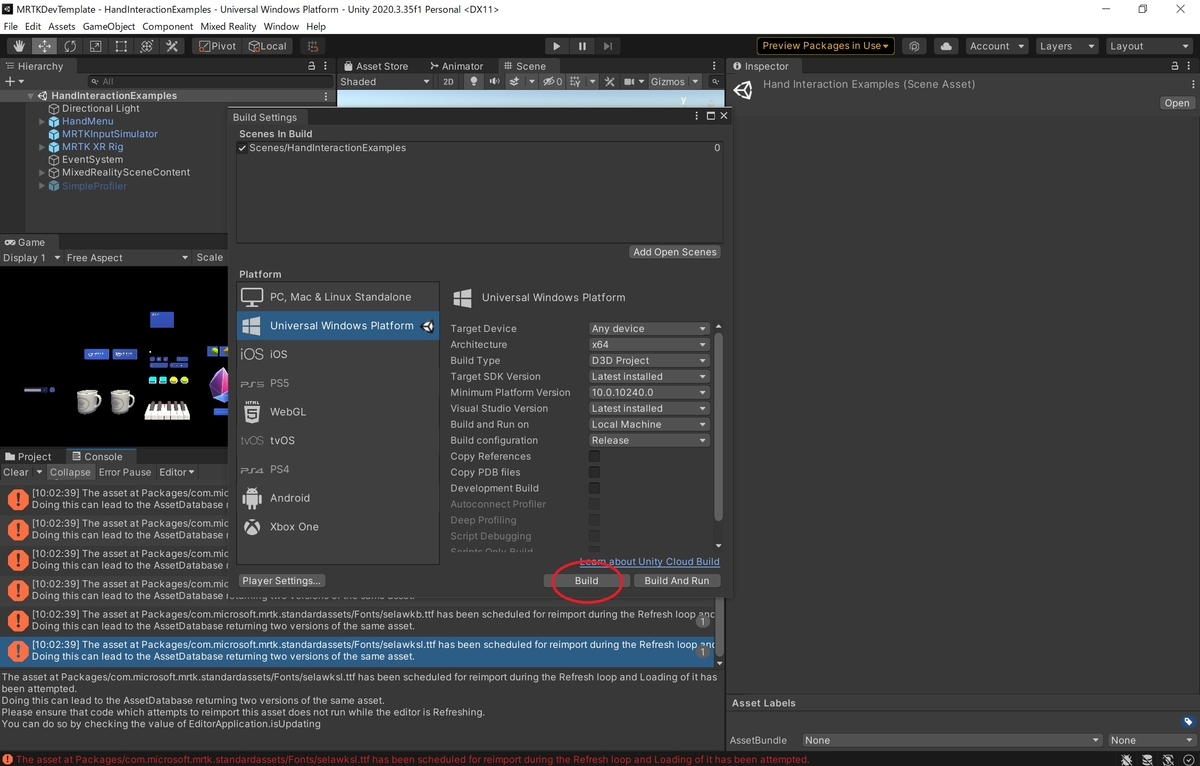Screen dimensions: 1200x766
Task: Select the Move tool
Action: pos(45,46)
